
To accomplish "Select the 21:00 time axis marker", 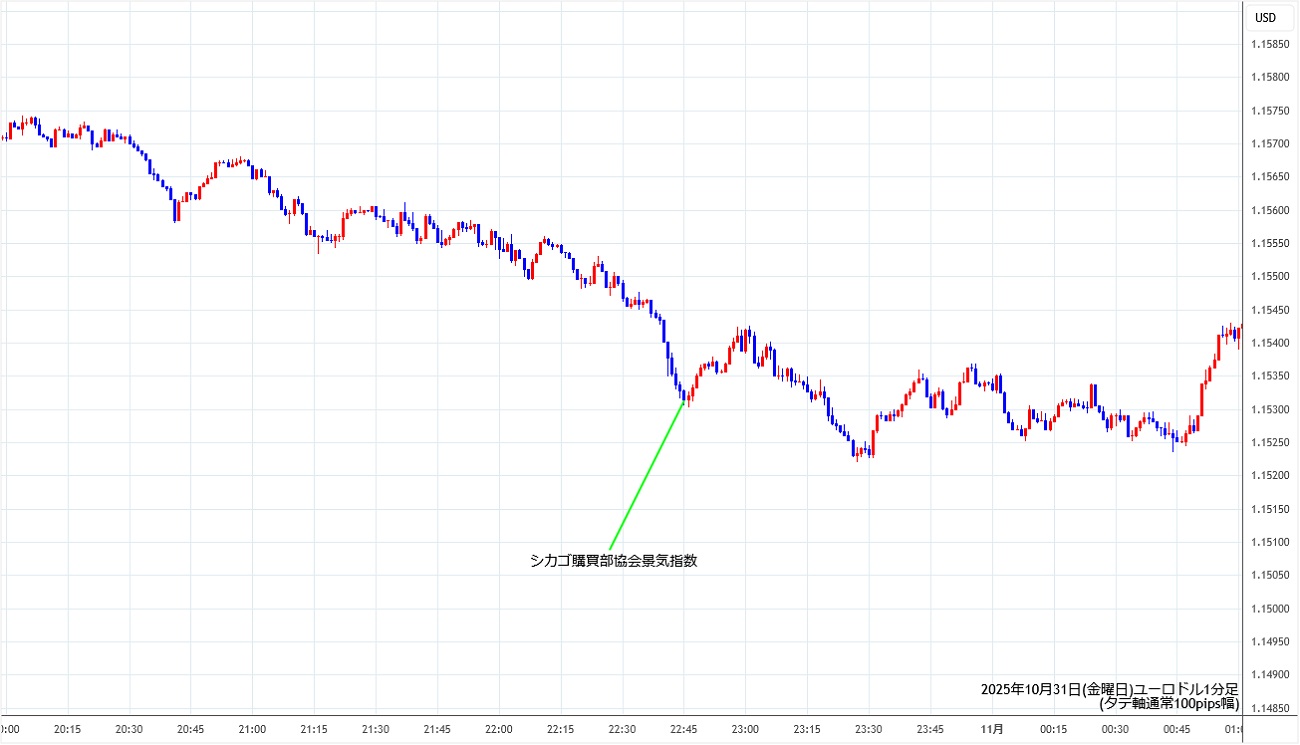I will 252,729.
